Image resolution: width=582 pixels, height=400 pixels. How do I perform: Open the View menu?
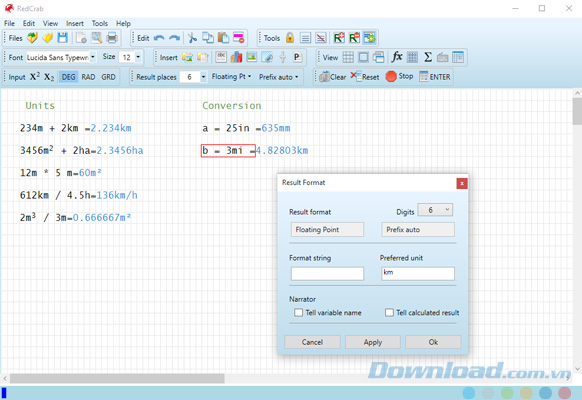coord(50,23)
